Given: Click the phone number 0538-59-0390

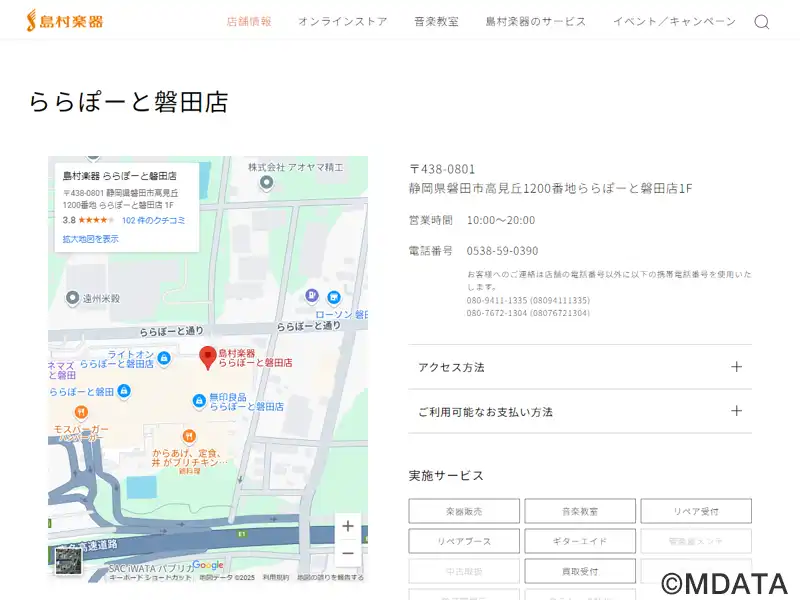Looking at the screenshot, I should coord(503,251).
